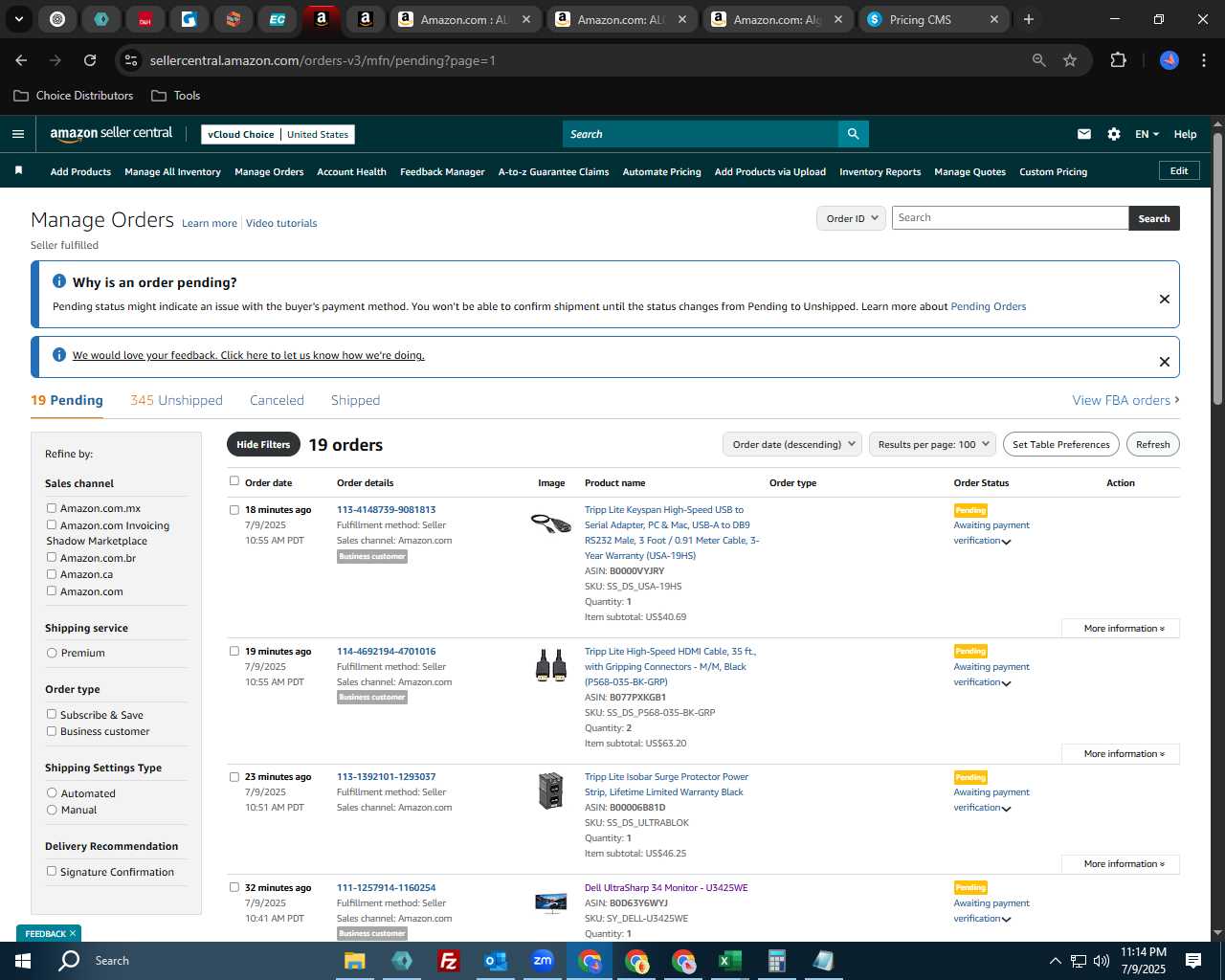Screen dimensions: 1225x980
Task: Select the Premium shipping service radio
Action: pyautogui.click(x=52, y=653)
